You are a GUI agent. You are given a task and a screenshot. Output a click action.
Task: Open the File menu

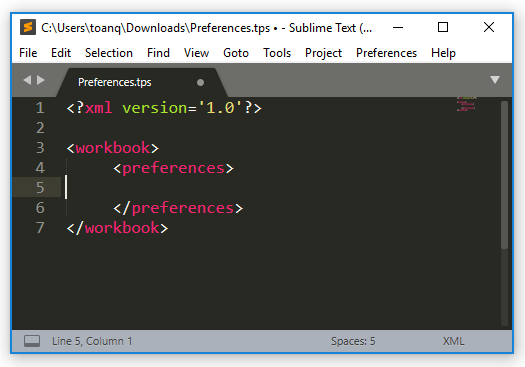click(28, 53)
